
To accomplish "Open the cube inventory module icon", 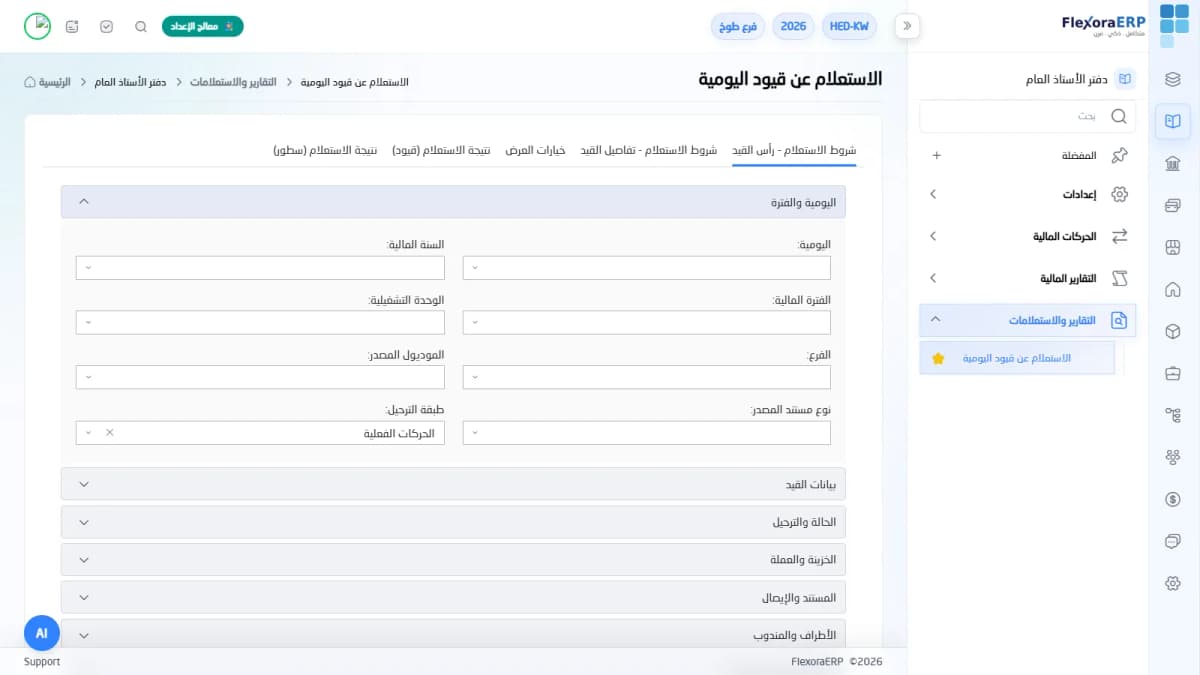I will (1173, 331).
